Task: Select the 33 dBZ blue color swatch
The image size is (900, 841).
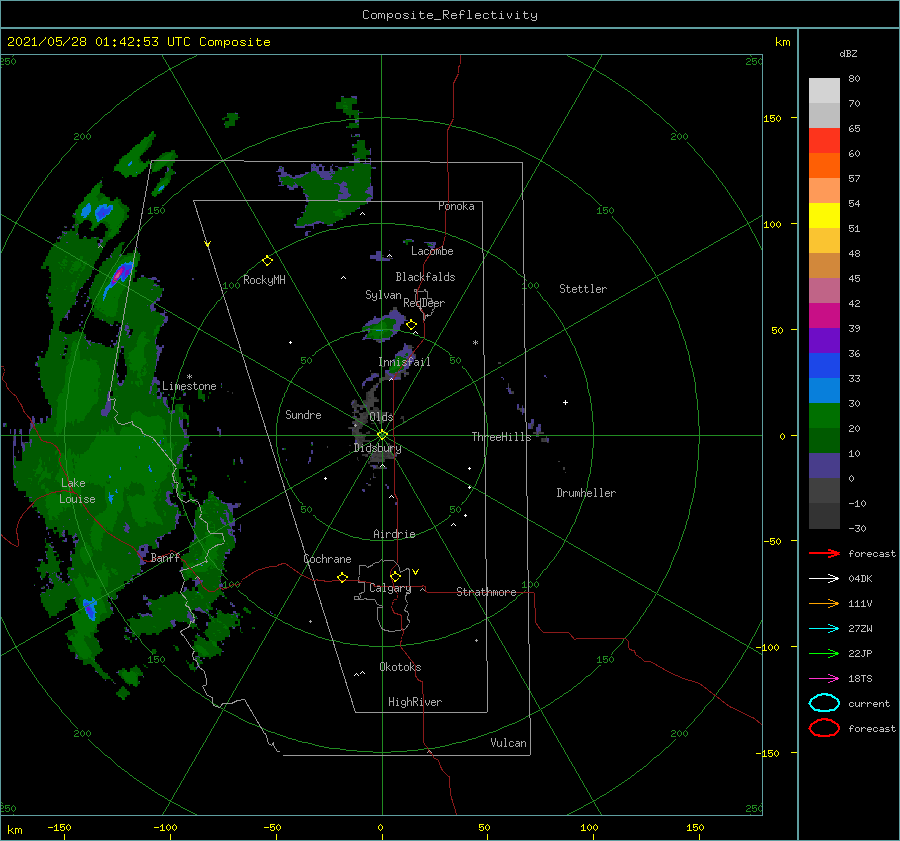Action: (824, 365)
